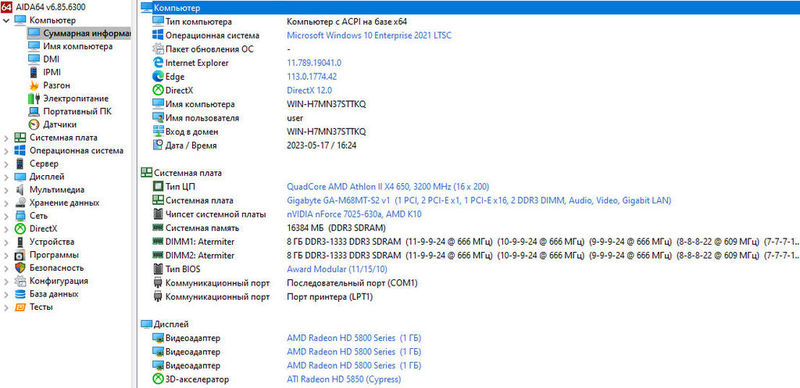
Task: Open the Gigabyte GA-M68MT-S2 v1 link
Action: pyautogui.click(x=479, y=201)
